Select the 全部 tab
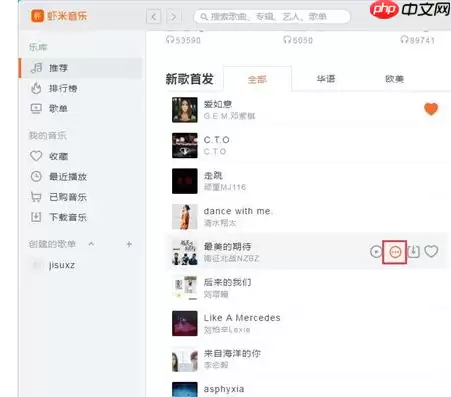The height and width of the screenshot is (397, 451). (x=257, y=79)
